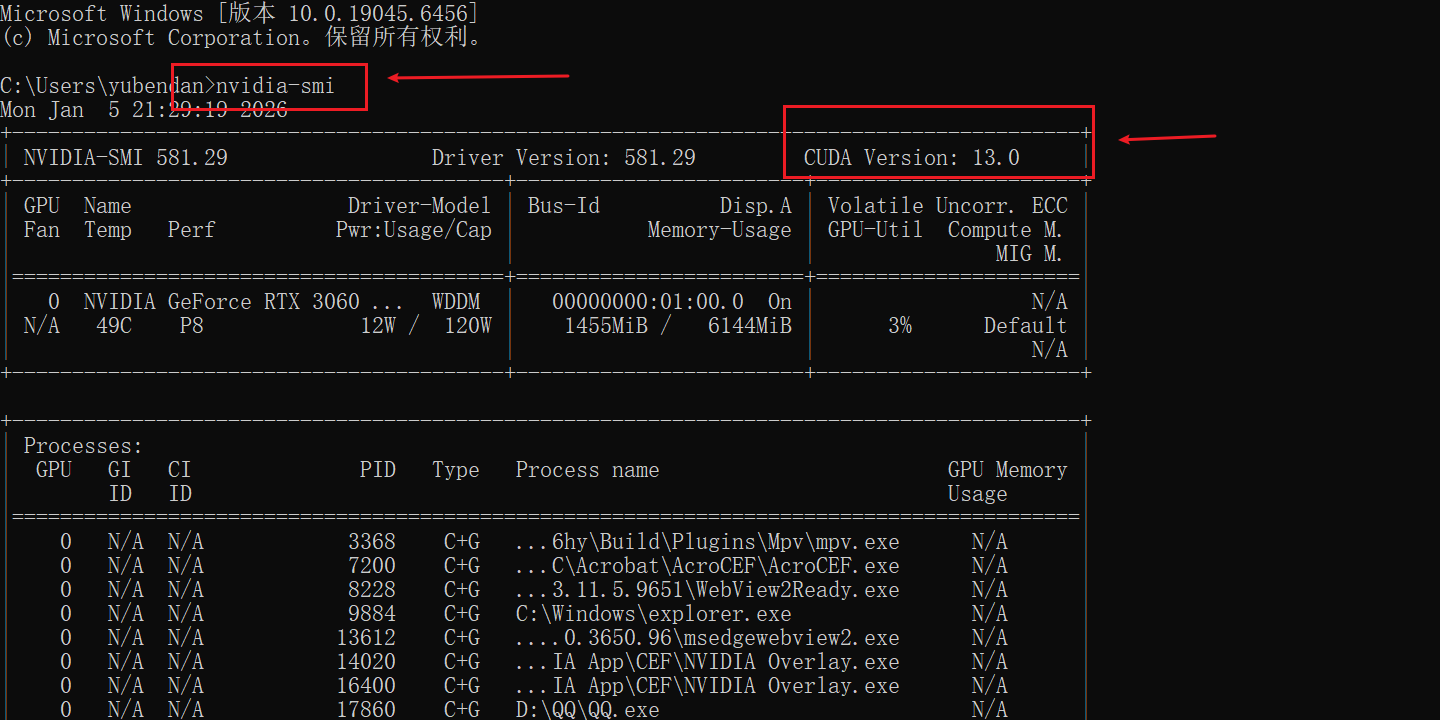Click the Bus-Id column header
The width and height of the screenshot is (1440, 720).
(x=563, y=206)
